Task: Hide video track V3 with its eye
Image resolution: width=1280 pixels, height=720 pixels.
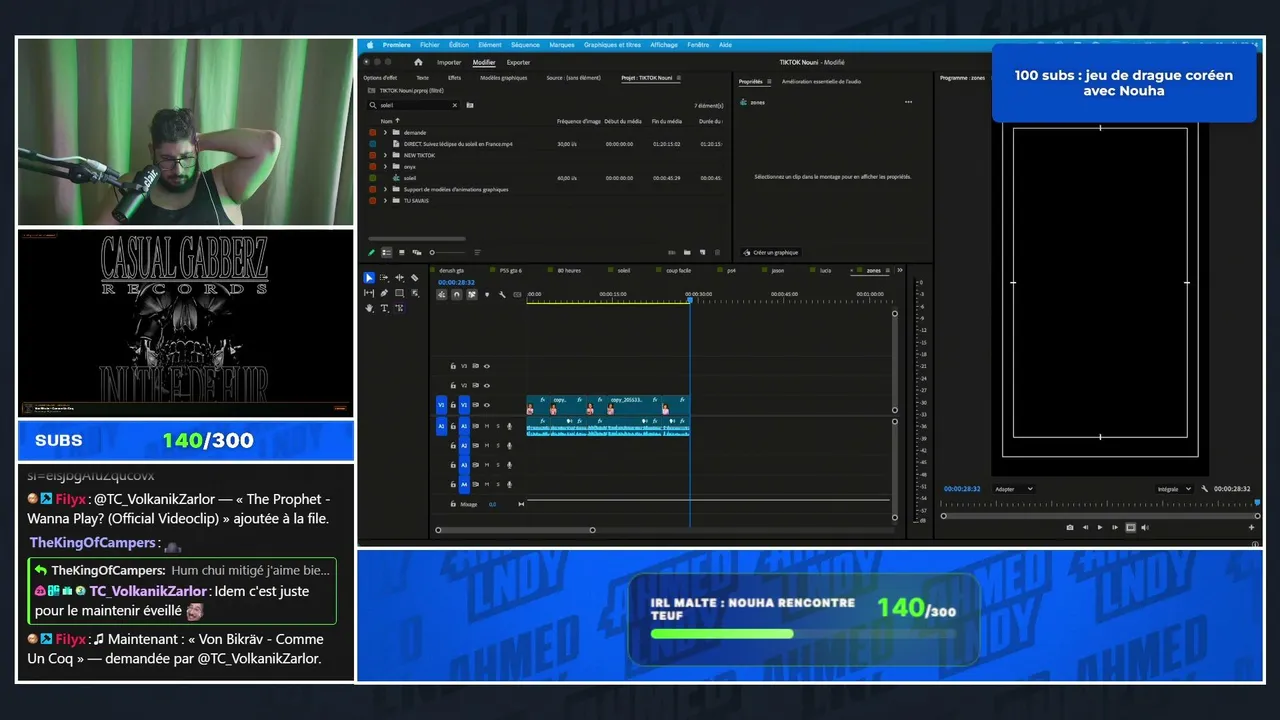Action: point(487,366)
